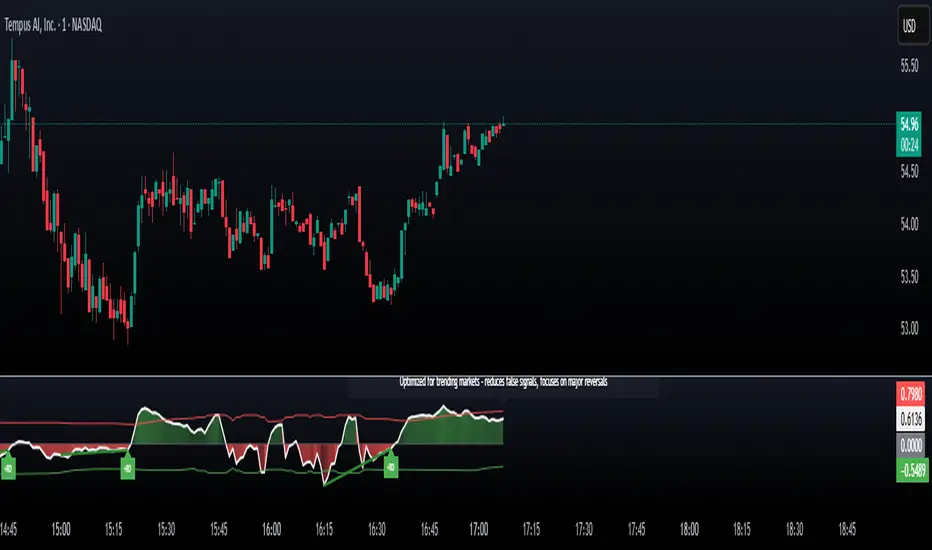This screenshot has height=550, width=932.
Task: Select the red 0.7980 indicator value label
Action: tap(911, 394)
